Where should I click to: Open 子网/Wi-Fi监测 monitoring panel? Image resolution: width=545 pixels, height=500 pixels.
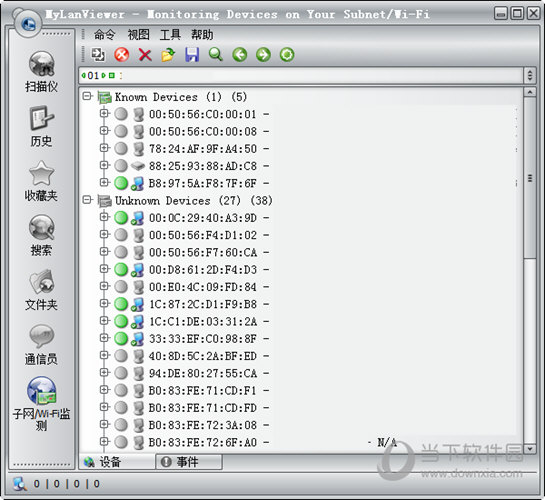coord(41,404)
